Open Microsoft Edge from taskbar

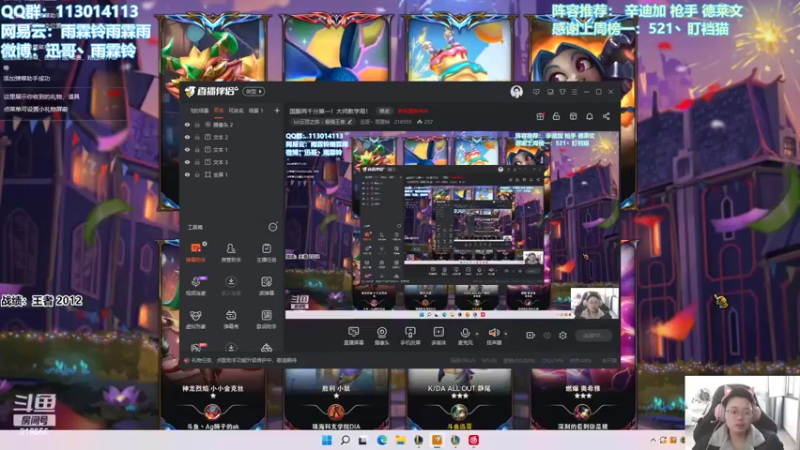pyautogui.click(x=382, y=440)
